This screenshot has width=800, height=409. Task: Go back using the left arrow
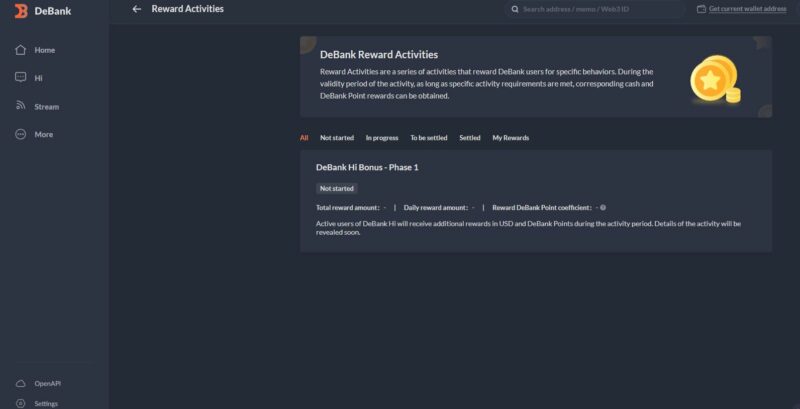[136, 9]
